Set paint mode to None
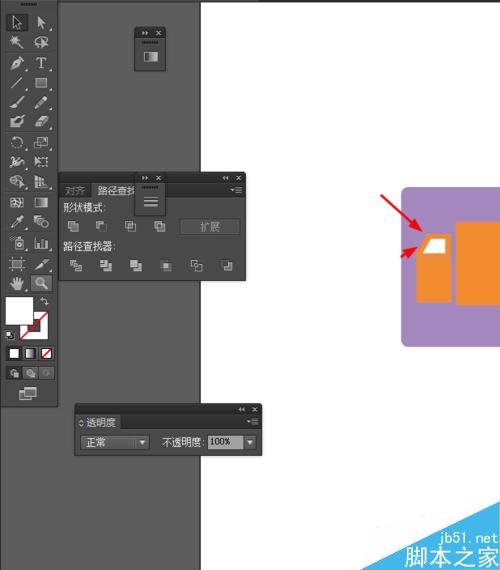Screen dimensions: 500x570 (x=46, y=353)
